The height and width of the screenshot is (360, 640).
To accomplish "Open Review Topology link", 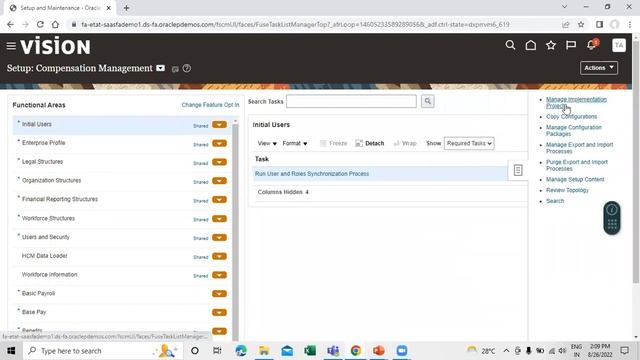I will (567, 190).
